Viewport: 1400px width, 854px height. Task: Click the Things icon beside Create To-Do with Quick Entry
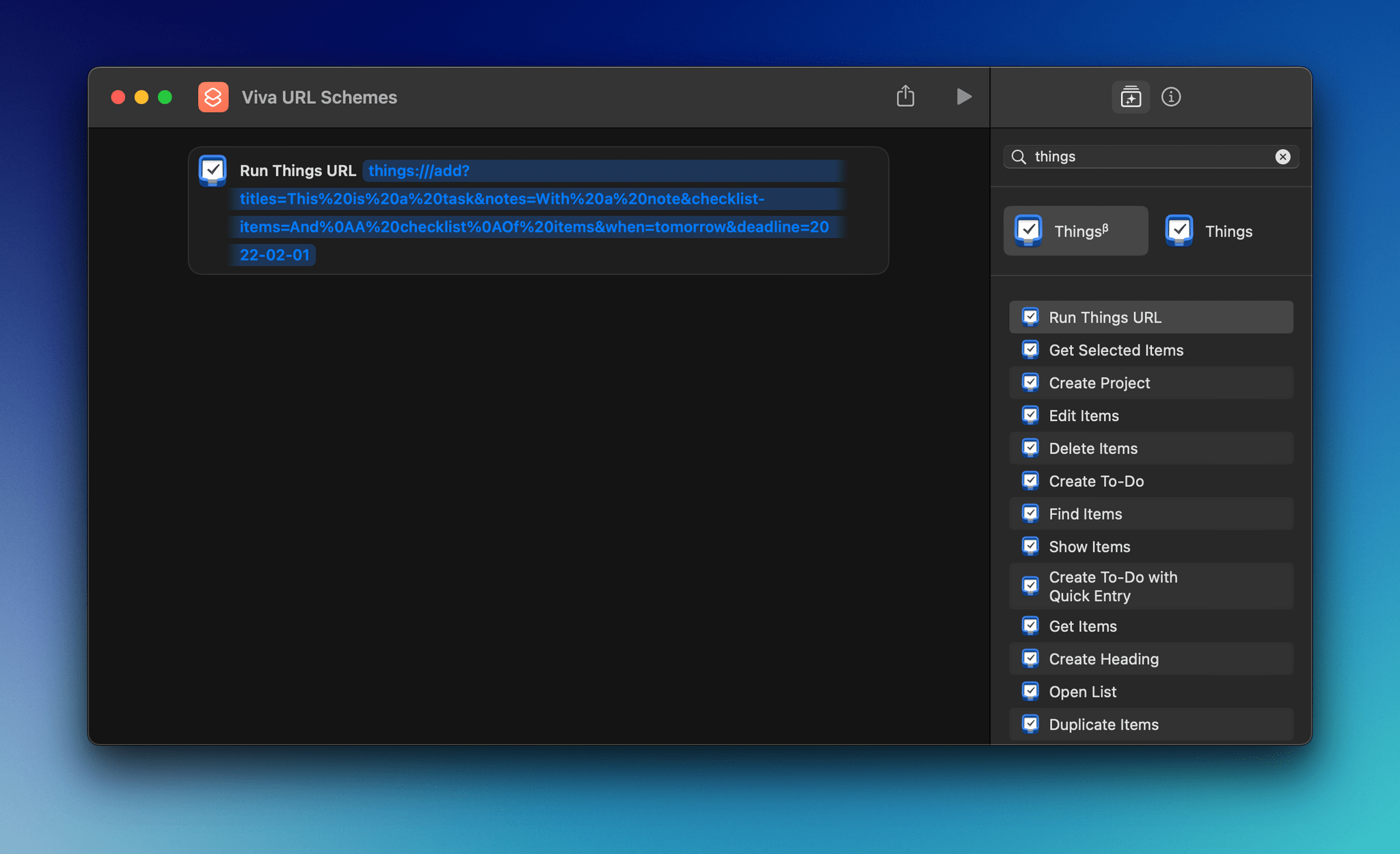coord(1030,586)
